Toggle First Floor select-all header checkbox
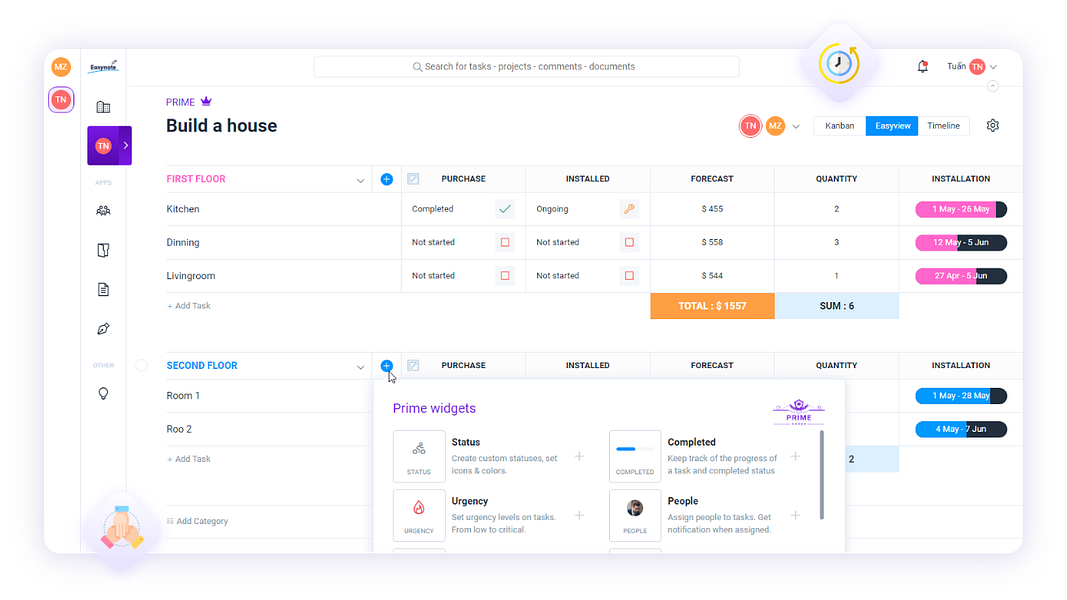1067x600 pixels. [413, 179]
